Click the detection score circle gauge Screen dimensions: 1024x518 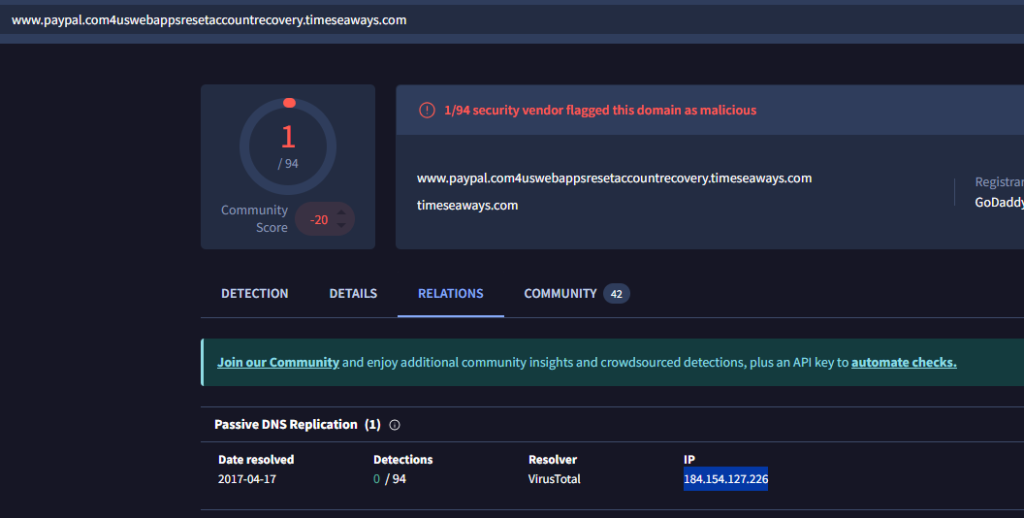tap(288, 146)
